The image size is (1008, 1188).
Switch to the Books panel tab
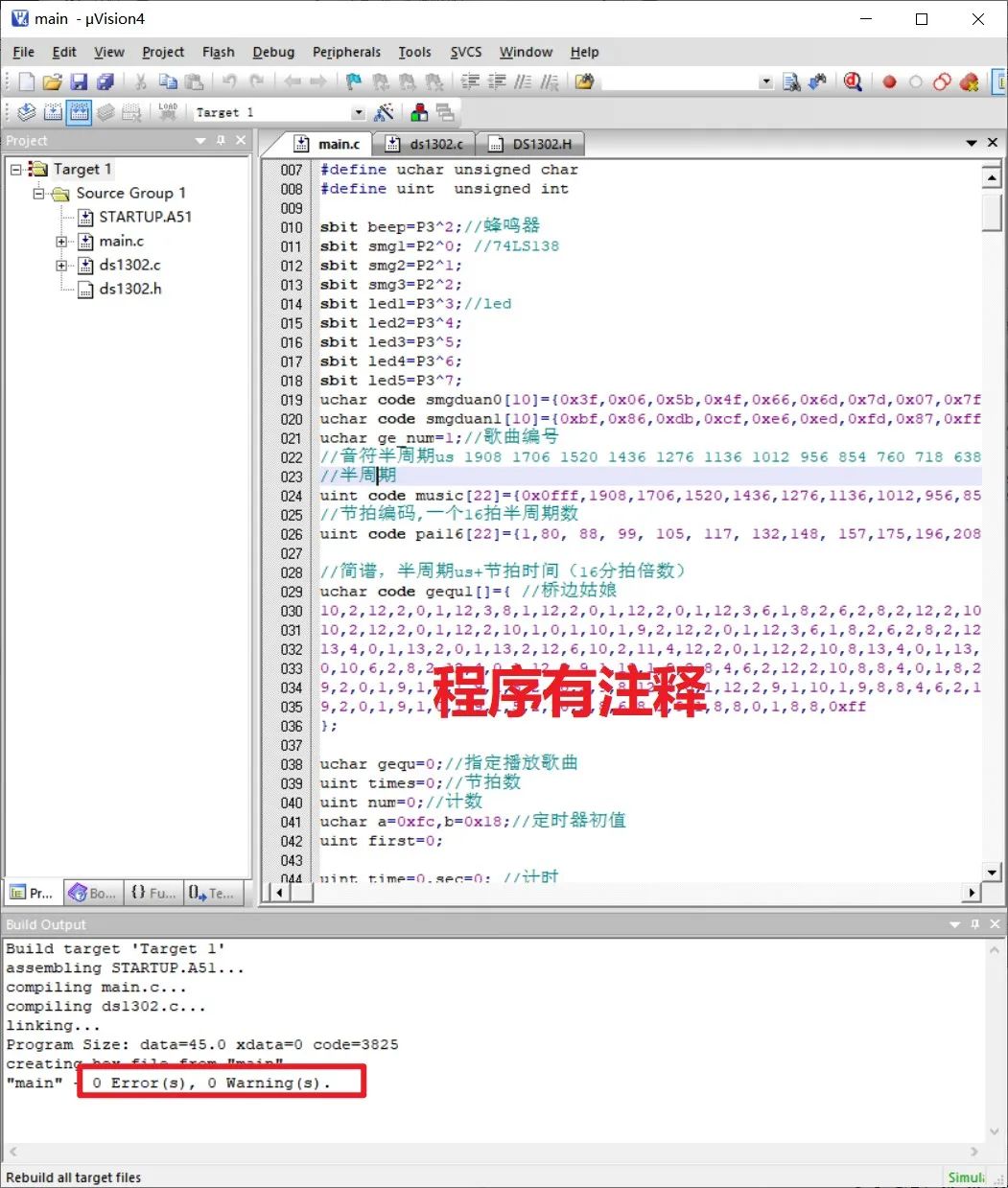click(91, 893)
